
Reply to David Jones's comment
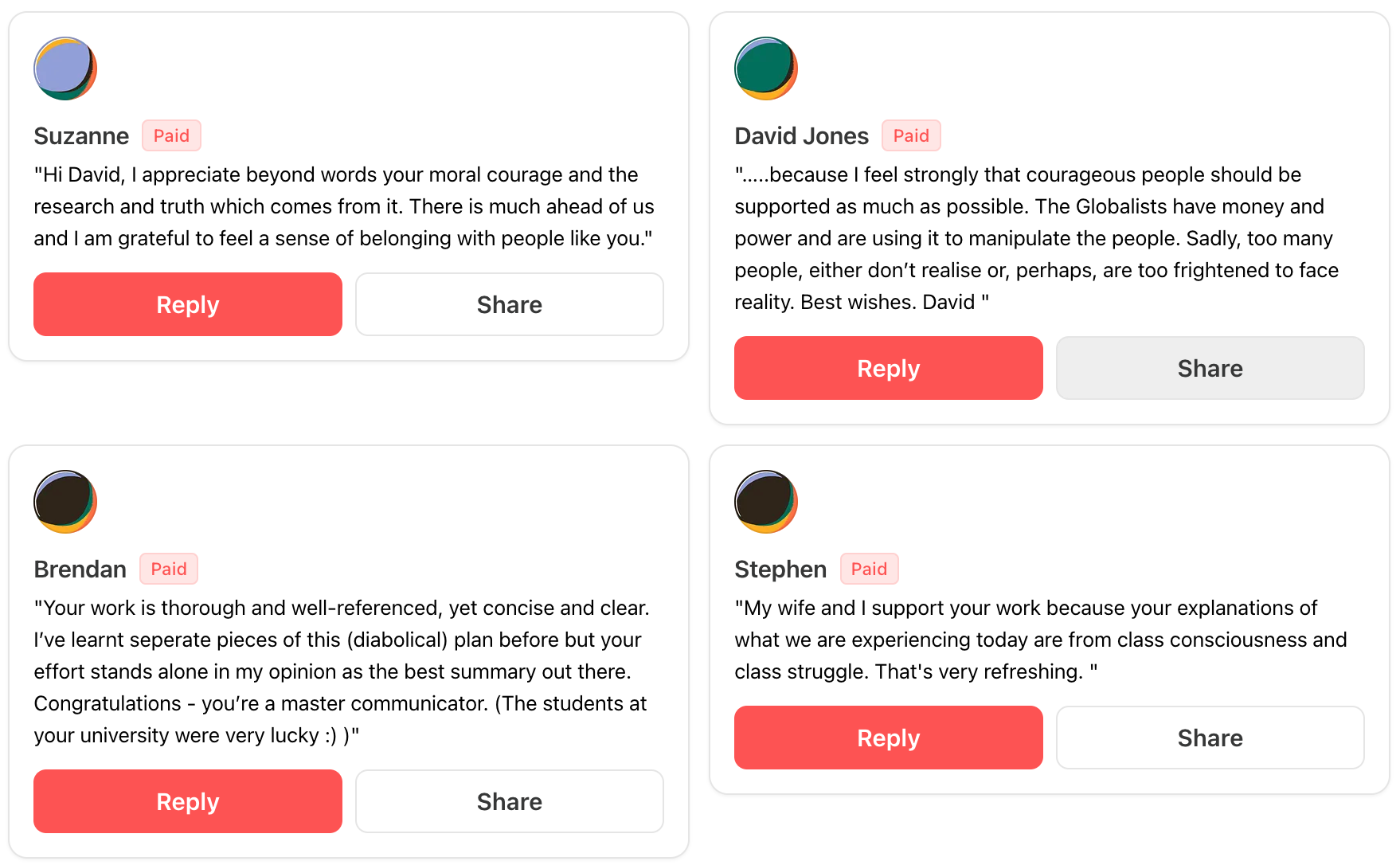pos(889,368)
